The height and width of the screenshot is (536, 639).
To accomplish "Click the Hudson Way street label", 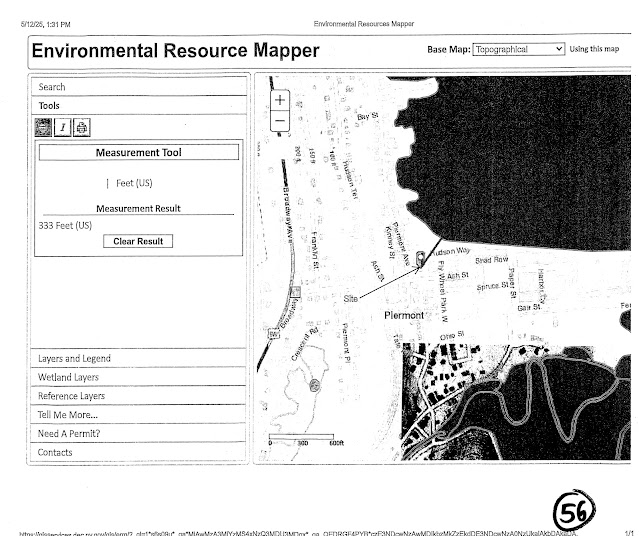I will [450, 251].
